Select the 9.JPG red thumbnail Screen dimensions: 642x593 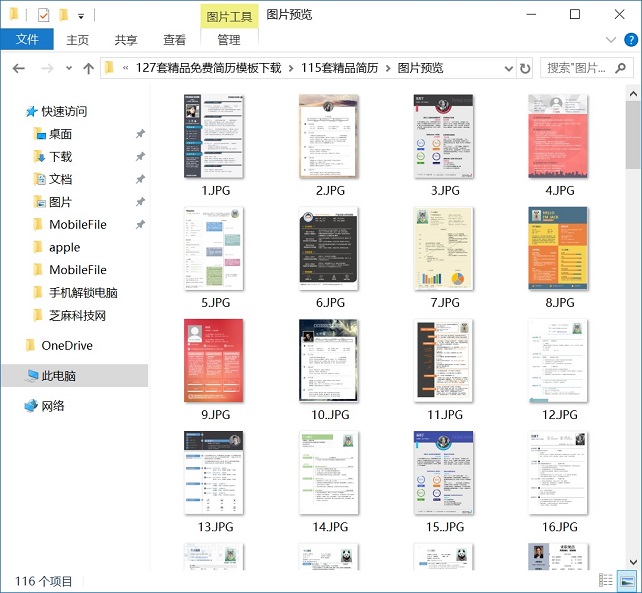[x=214, y=361]
